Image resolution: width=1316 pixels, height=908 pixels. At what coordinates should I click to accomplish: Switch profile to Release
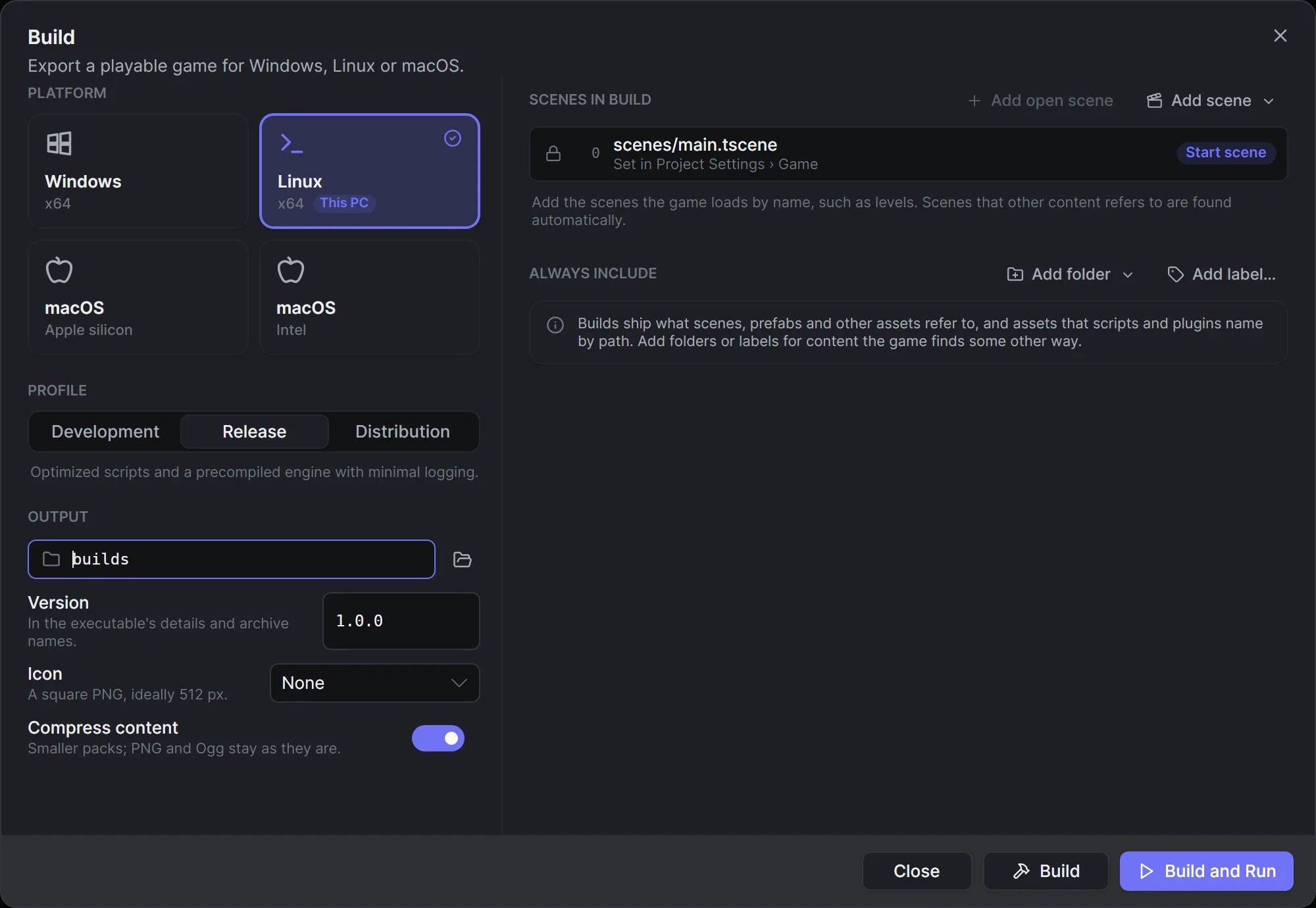click(x=255, y=432)
